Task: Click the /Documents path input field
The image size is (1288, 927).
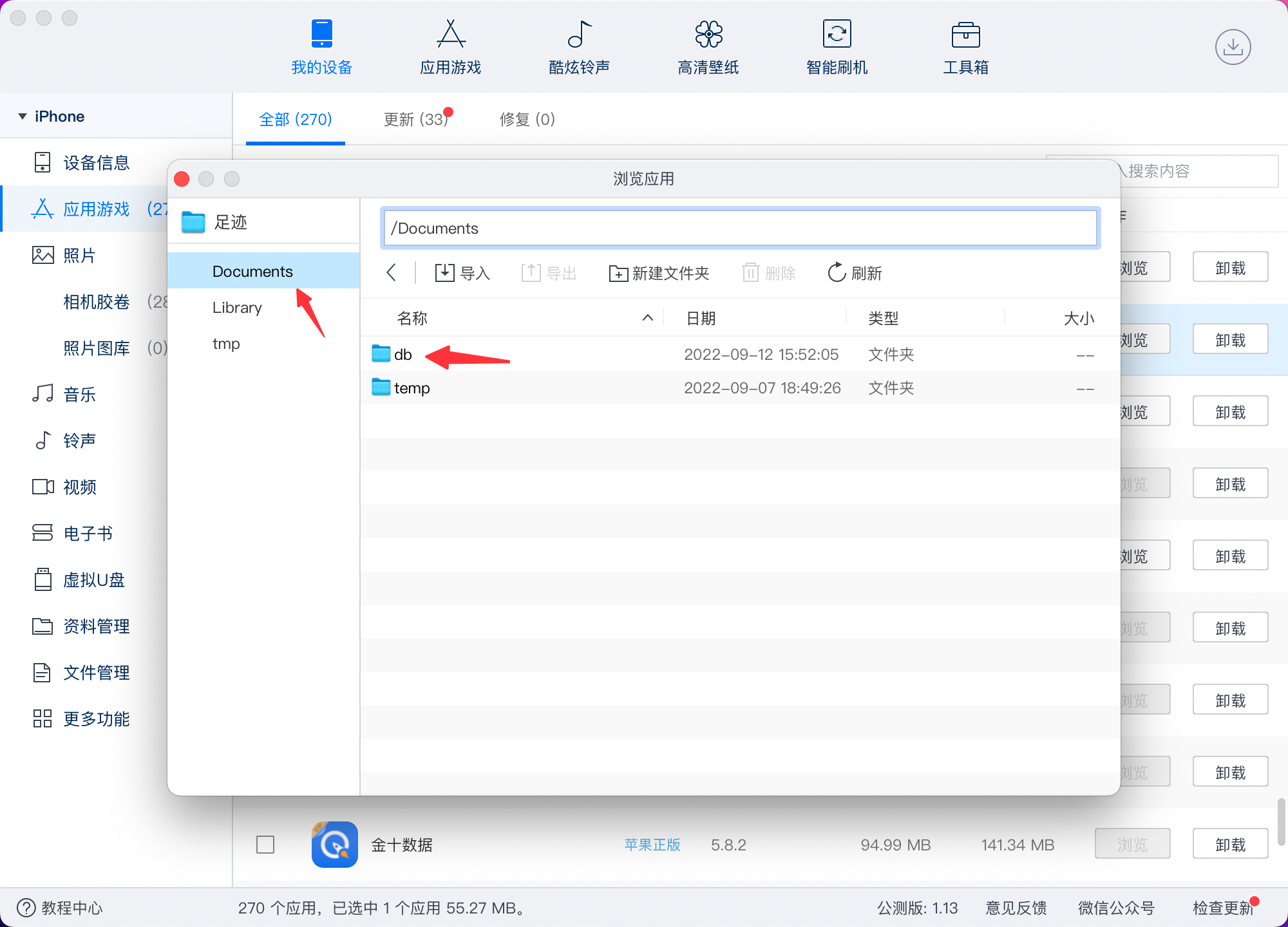Action: click(739, 229)
